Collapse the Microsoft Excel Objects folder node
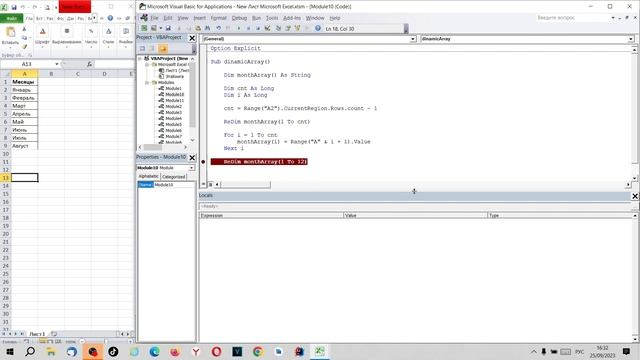The width and height of the screenshot is (640, 360). click(x=147, y=64)
